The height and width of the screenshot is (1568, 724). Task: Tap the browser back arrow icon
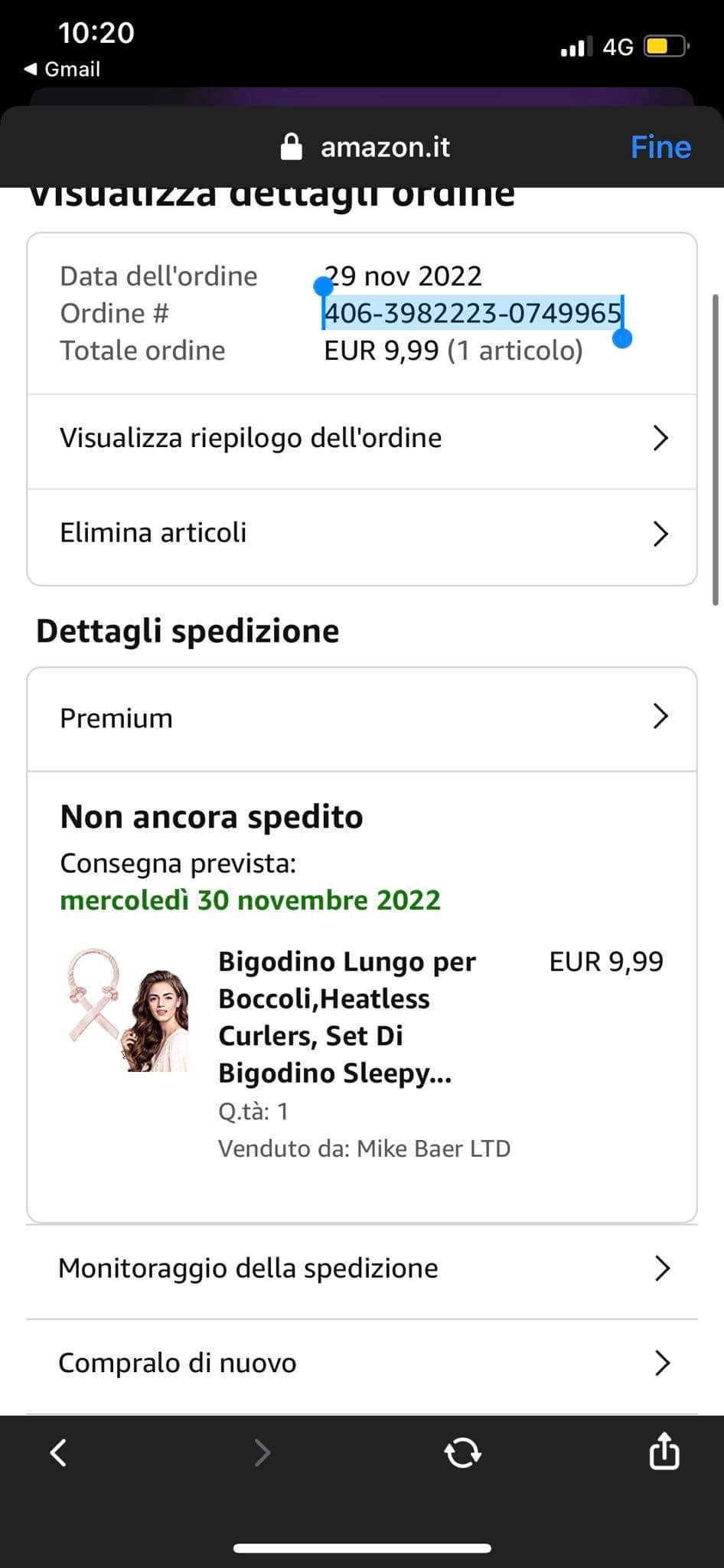tap(59, 1452)
